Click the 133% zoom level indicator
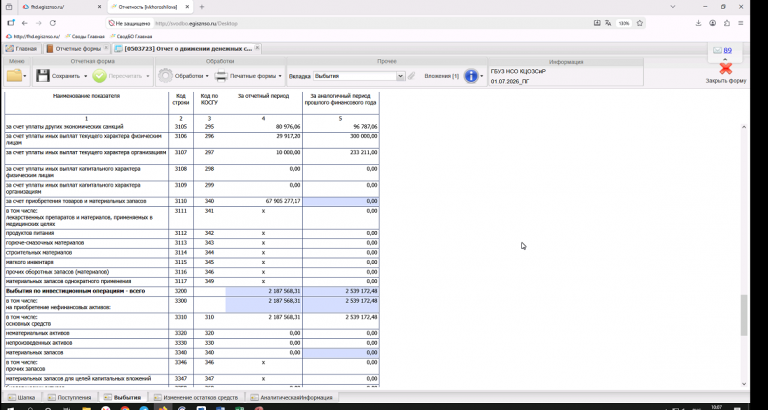The width and height of the screenshot is (768, 410). (624, 23)
